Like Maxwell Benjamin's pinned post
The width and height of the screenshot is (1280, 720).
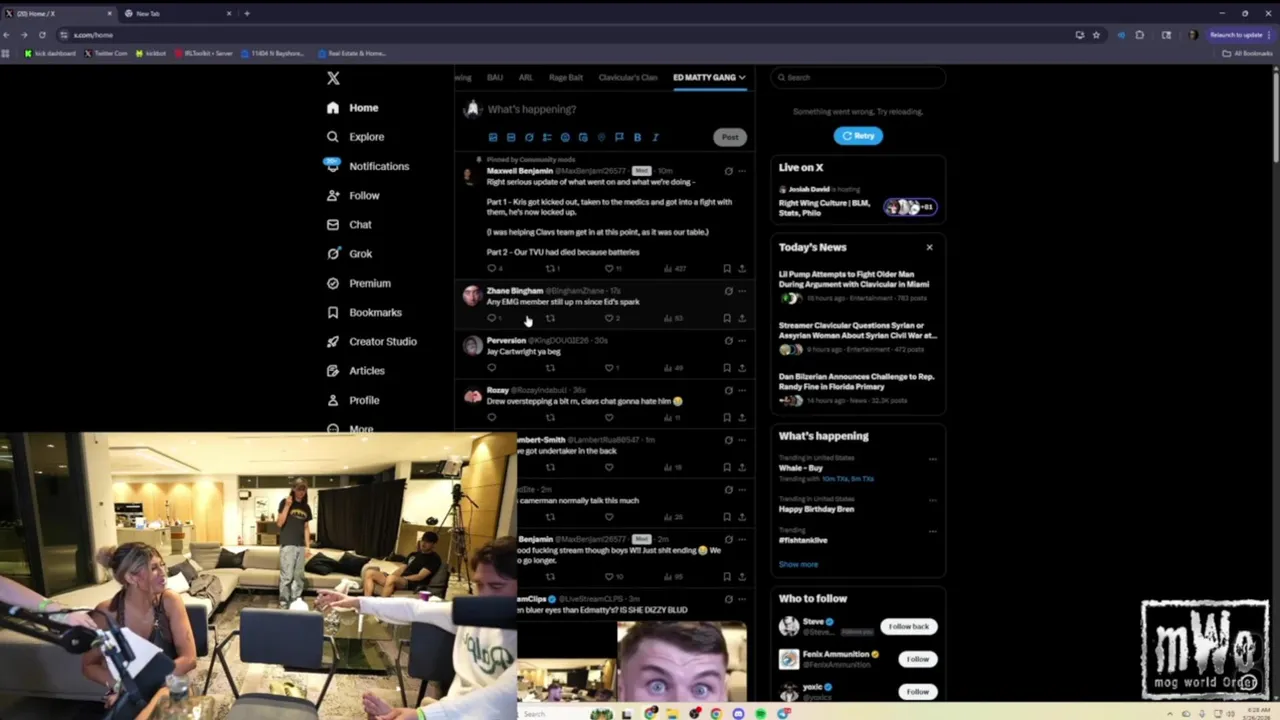coord(609,268)
